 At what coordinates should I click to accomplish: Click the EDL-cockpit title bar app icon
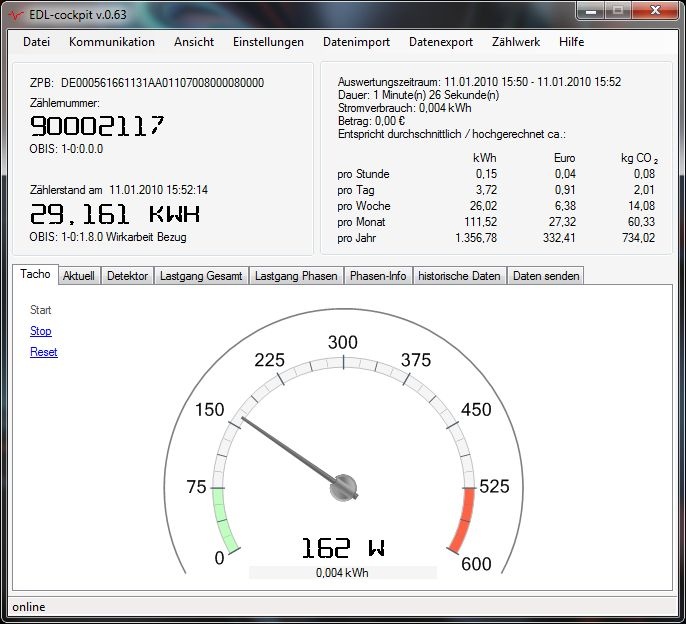point(18,12)
